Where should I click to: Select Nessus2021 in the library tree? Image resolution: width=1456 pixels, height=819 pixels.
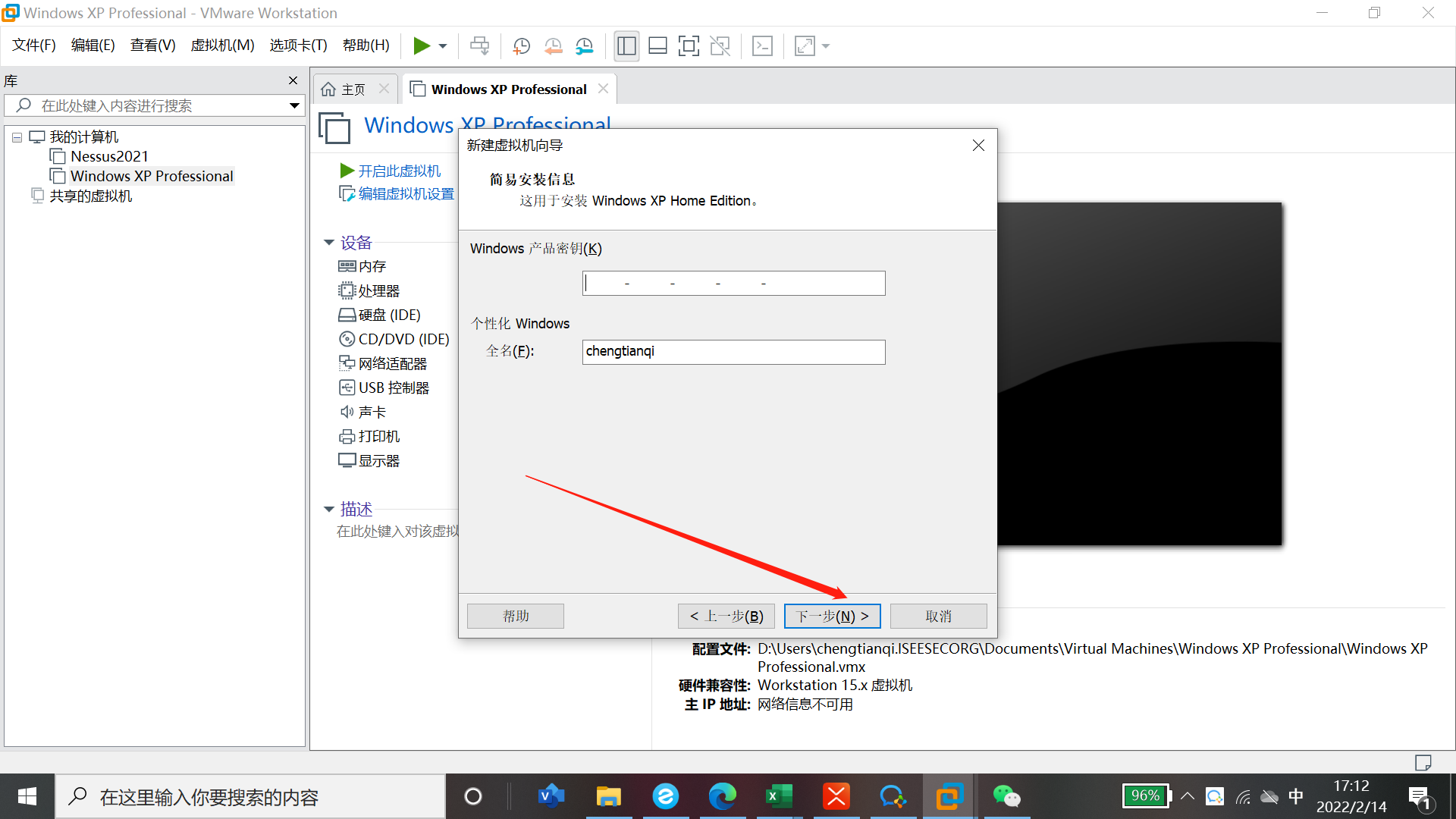pos(109,156)
